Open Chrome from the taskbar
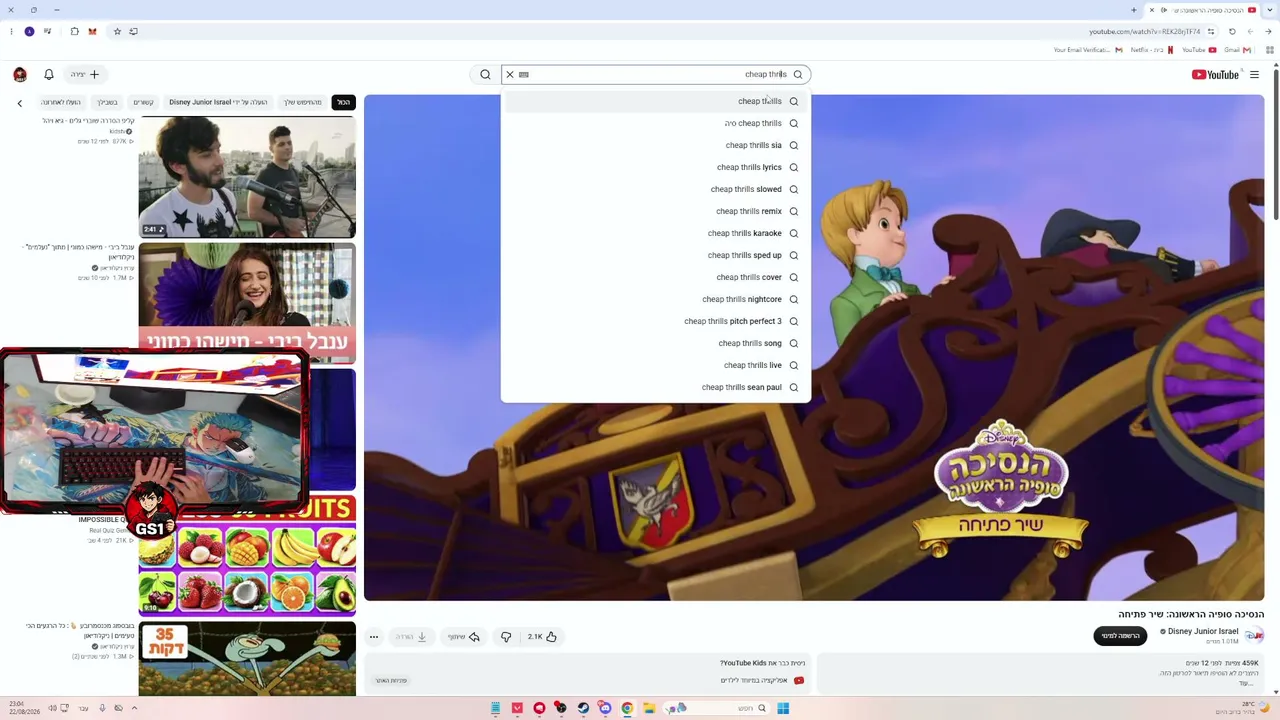The width and height of the screenshot is (1280, 720). pos(627,708)
